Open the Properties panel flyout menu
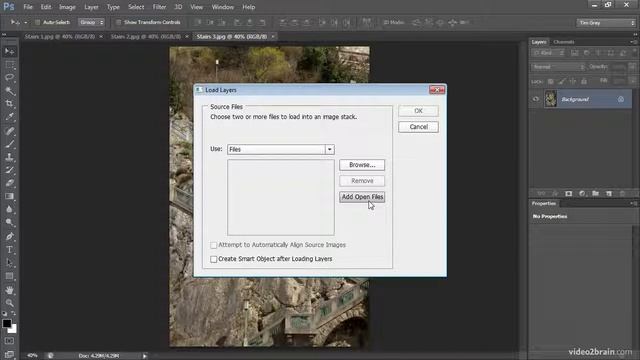Screen dimensions: 640x360 coord(633,203)
